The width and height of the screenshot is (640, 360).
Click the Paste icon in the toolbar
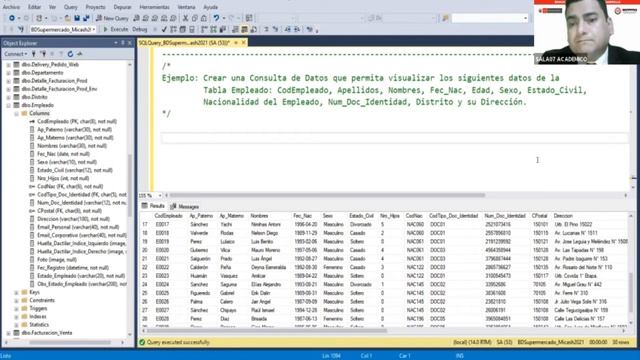pos(204,18)
